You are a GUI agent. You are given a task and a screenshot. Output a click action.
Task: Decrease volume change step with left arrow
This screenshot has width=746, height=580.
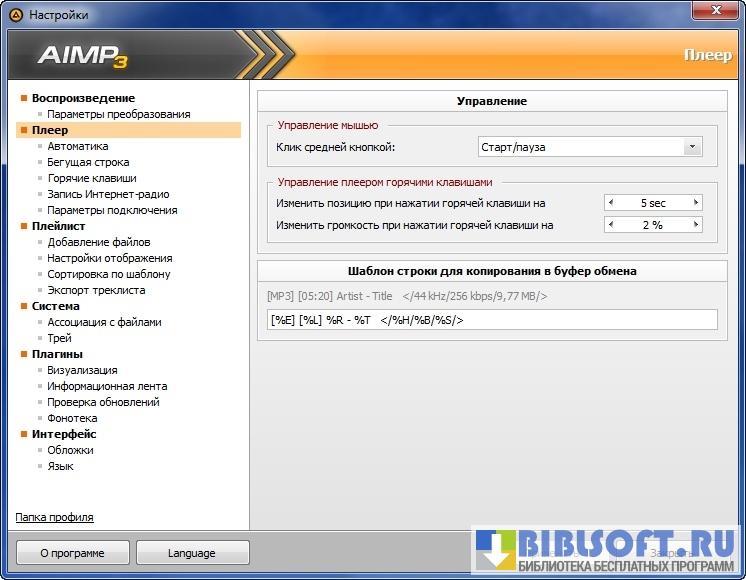611,225
